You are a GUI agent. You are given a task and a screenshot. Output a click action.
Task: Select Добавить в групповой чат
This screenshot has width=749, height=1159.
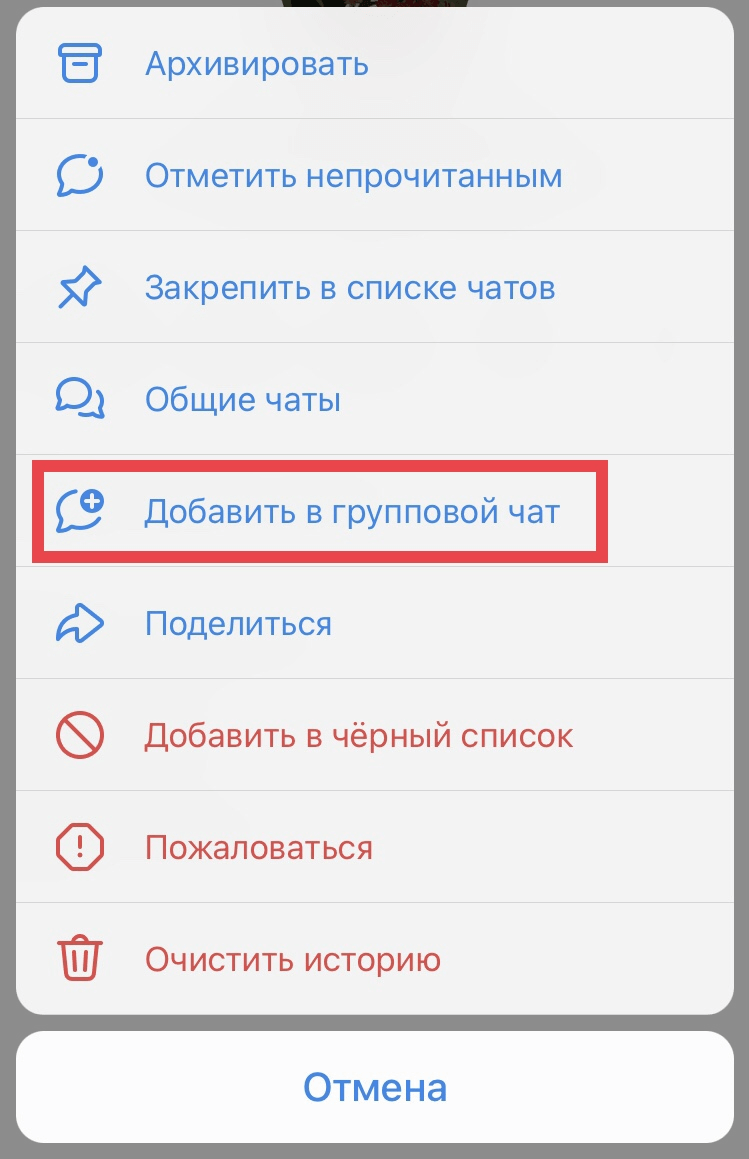374,511
